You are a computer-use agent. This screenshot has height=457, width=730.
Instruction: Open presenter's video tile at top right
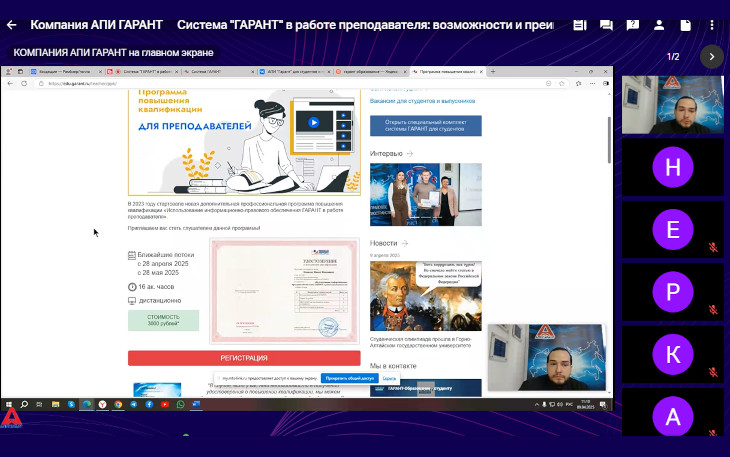pos(673,105)
